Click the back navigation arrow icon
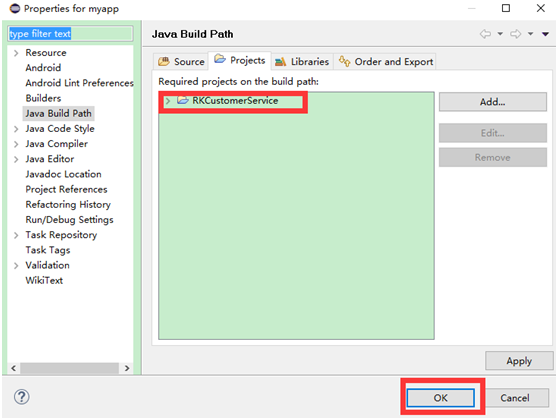 (485, 34)
